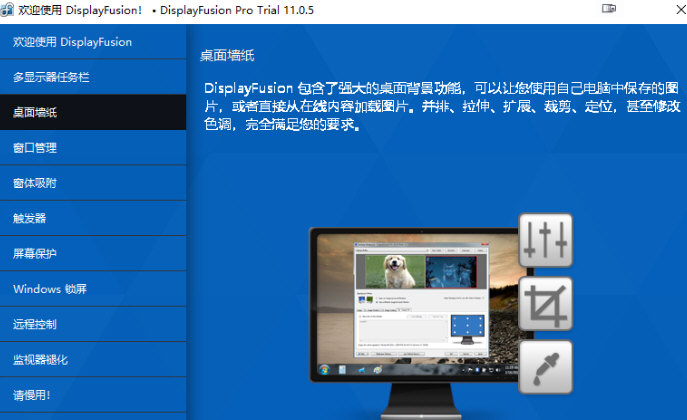Click the 桌面墙纸 heading text
This screenshot has height=420, width=687.
click(227, 56)
